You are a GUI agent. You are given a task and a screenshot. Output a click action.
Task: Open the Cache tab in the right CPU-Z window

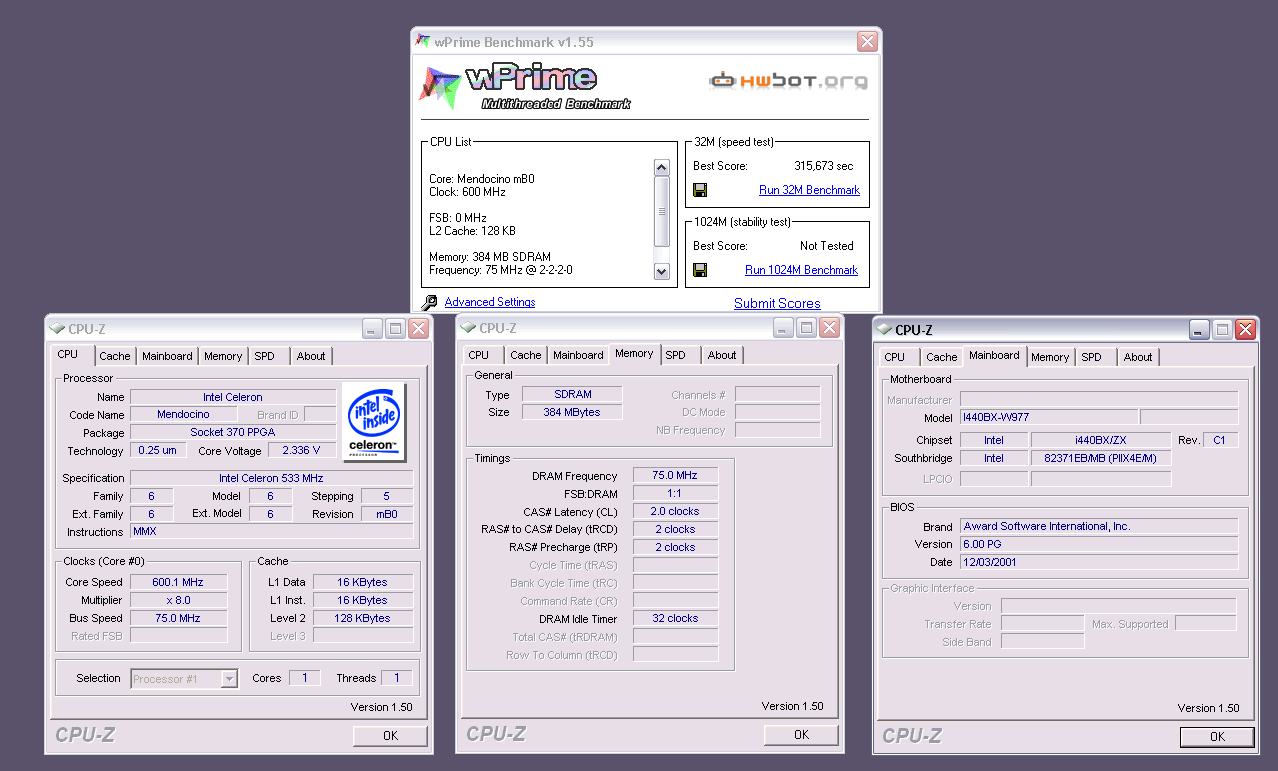941,357
